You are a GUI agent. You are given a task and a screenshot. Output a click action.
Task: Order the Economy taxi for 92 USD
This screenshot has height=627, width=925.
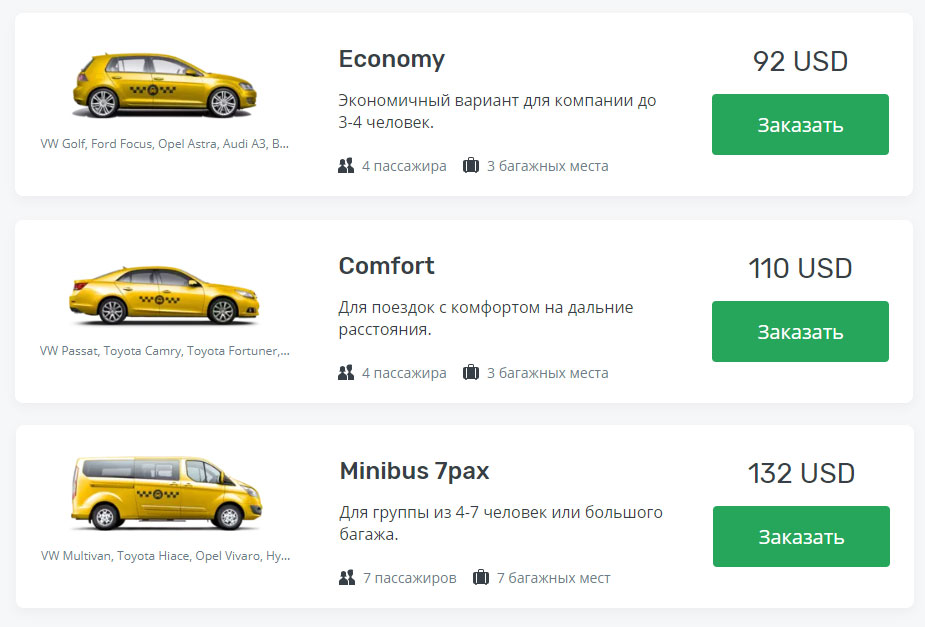pyautogui.click(x=800, y=124)
